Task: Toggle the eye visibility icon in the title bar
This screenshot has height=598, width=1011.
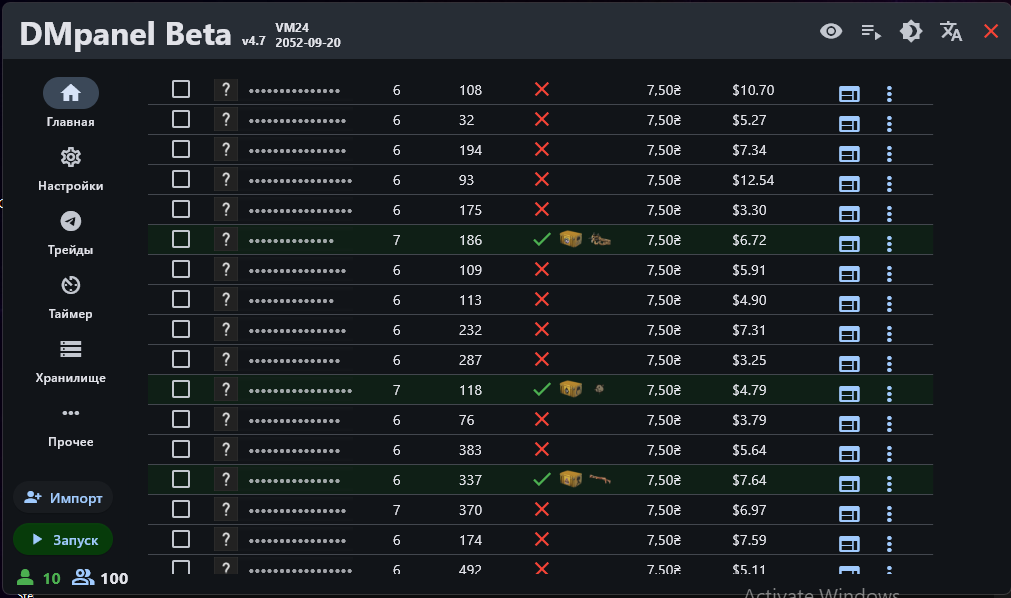Action: 830,31
